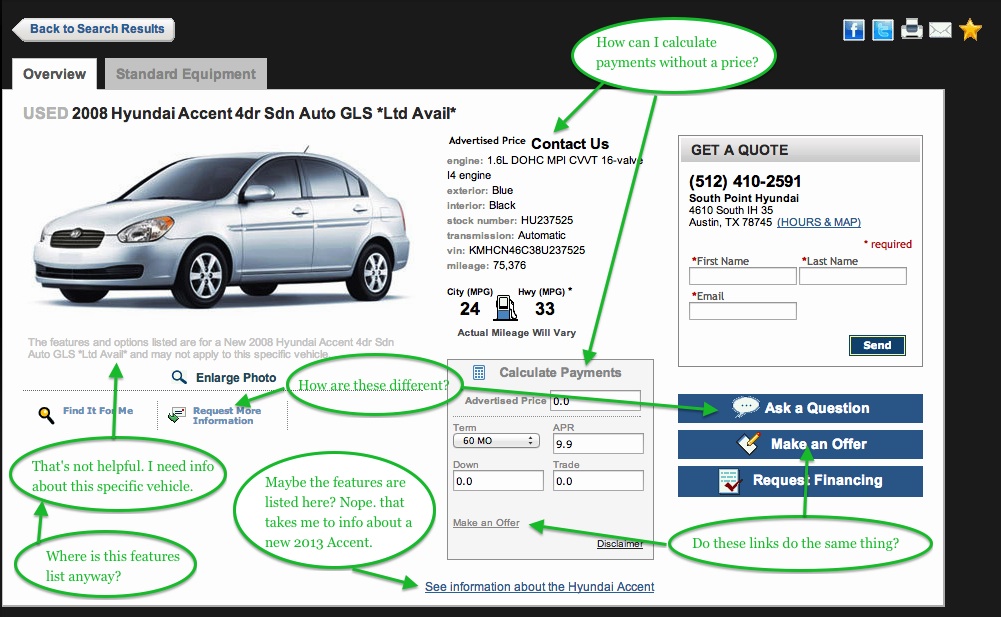The height and width of the screenshot is (617, 1001).
Task: Click the Trade value input field
Action: [x=598, y=481]
